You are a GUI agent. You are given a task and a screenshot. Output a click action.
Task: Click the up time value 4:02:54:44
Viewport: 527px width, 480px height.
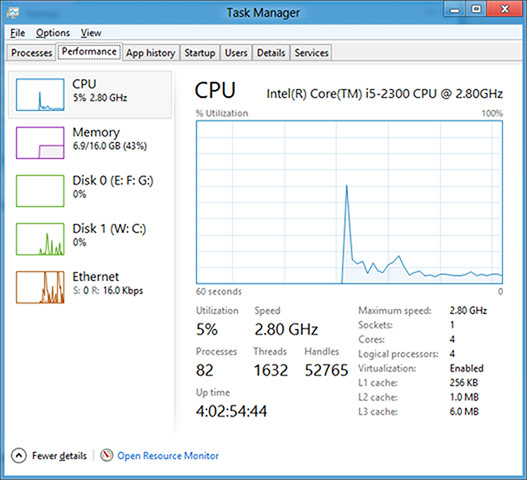coord(231,411)
